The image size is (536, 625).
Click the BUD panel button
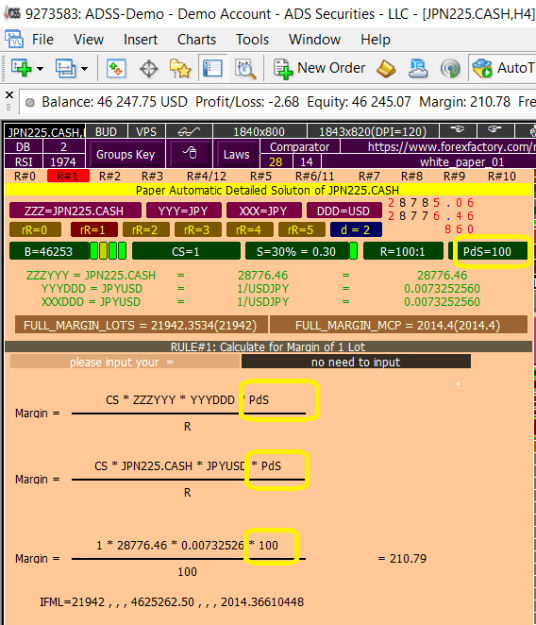(106, 132)
